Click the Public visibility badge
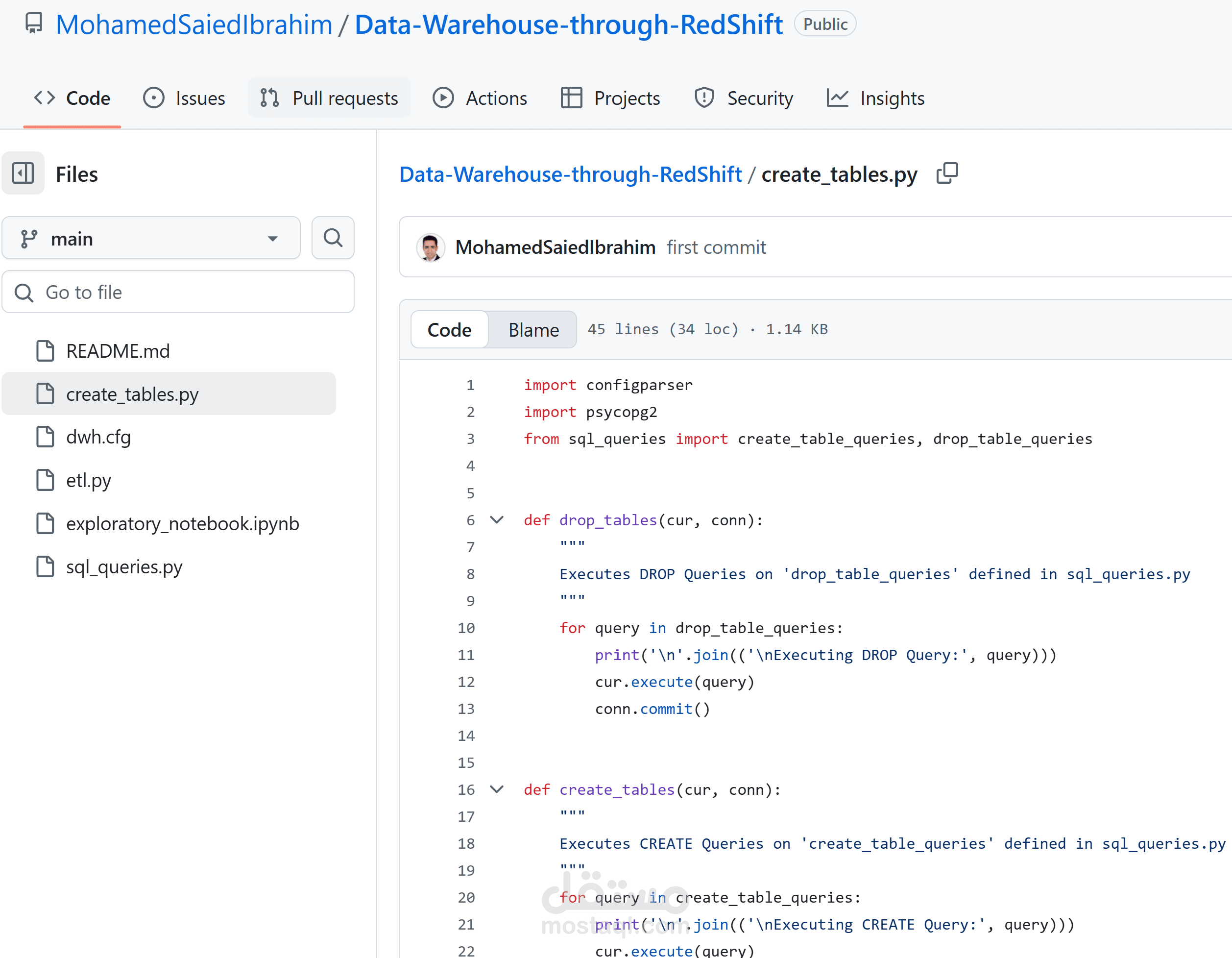The width and height of the screenshot is (1232, 958). point(825,25)
